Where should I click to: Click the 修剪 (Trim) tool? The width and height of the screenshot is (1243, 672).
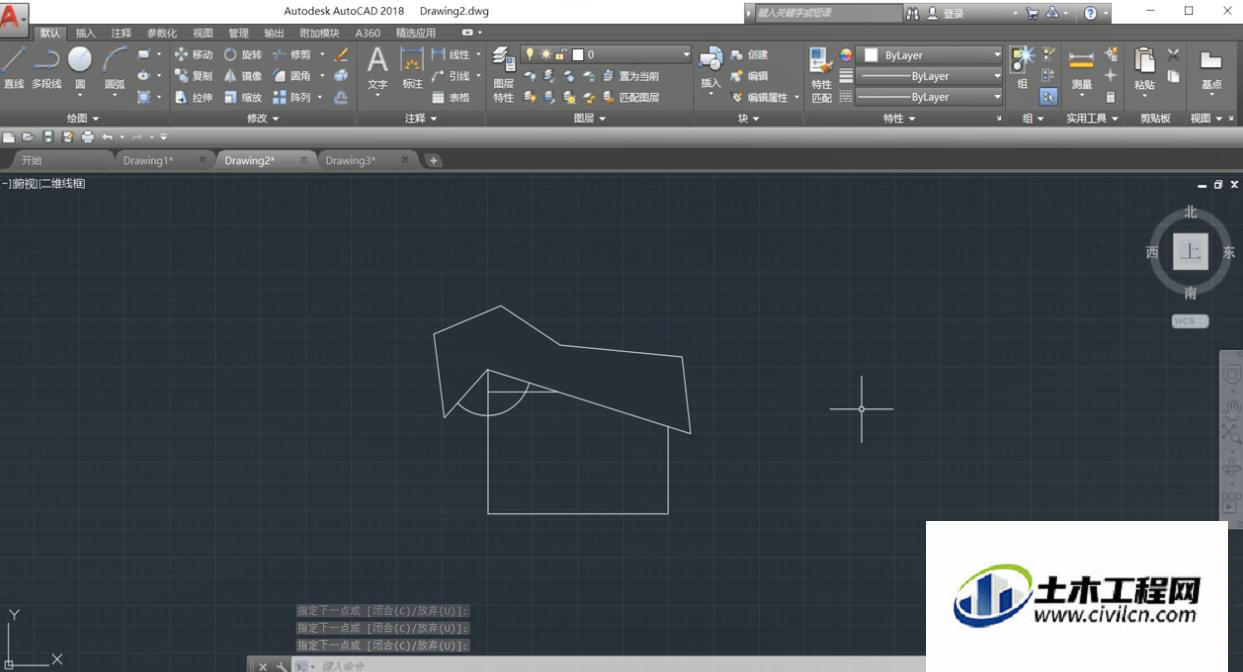(x=292, y=54)
